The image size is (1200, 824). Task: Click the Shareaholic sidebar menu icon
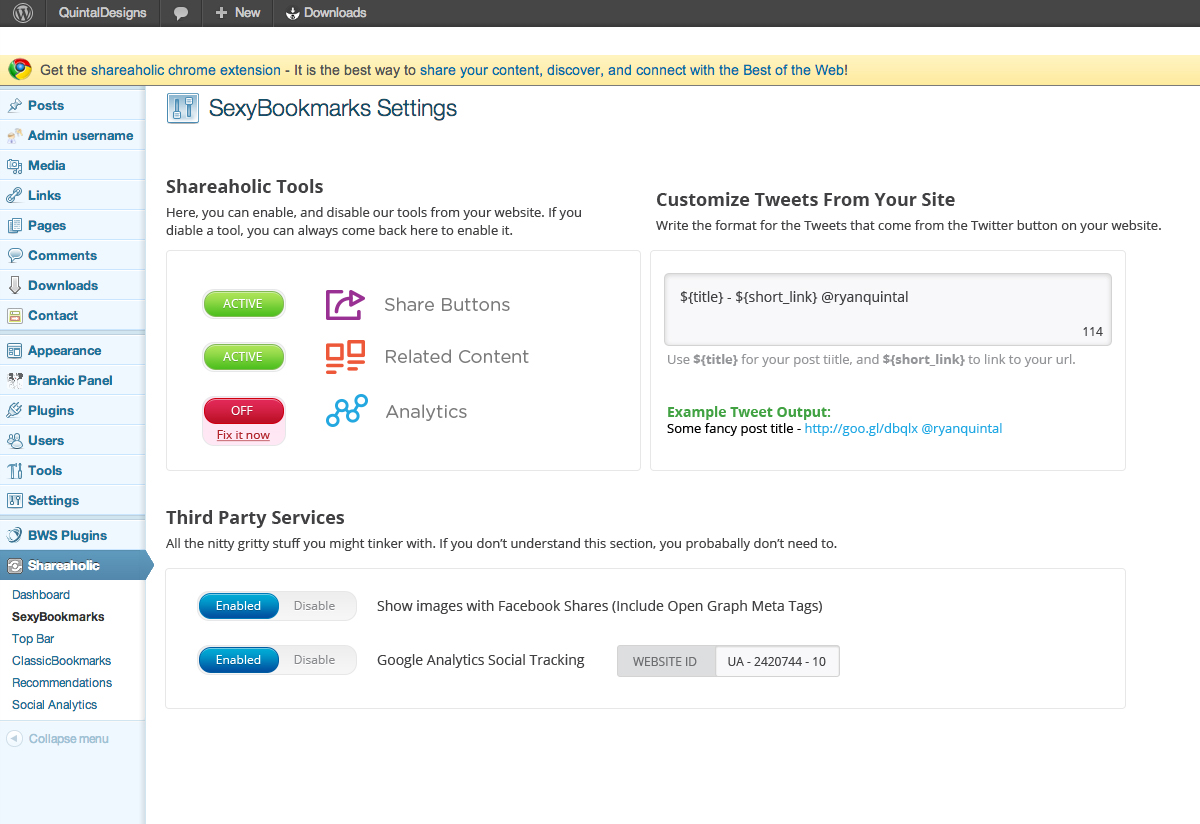coord(14,565)
